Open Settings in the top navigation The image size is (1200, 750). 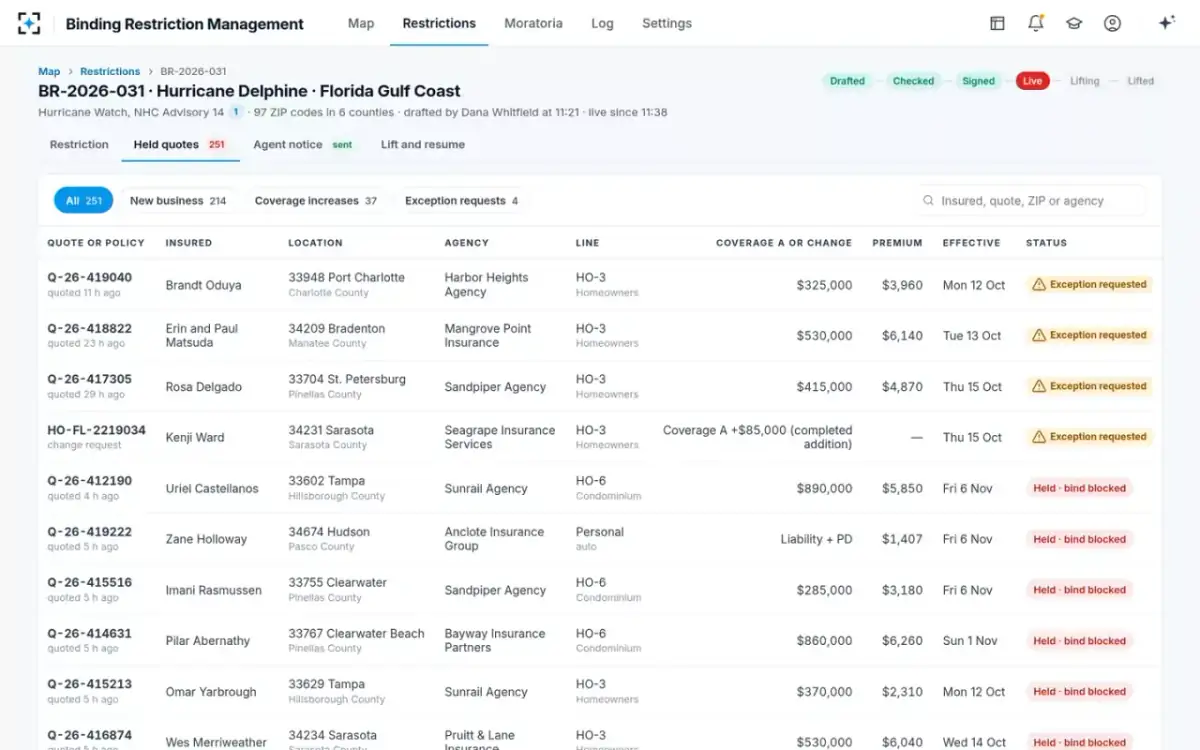[x=667, y=23]
